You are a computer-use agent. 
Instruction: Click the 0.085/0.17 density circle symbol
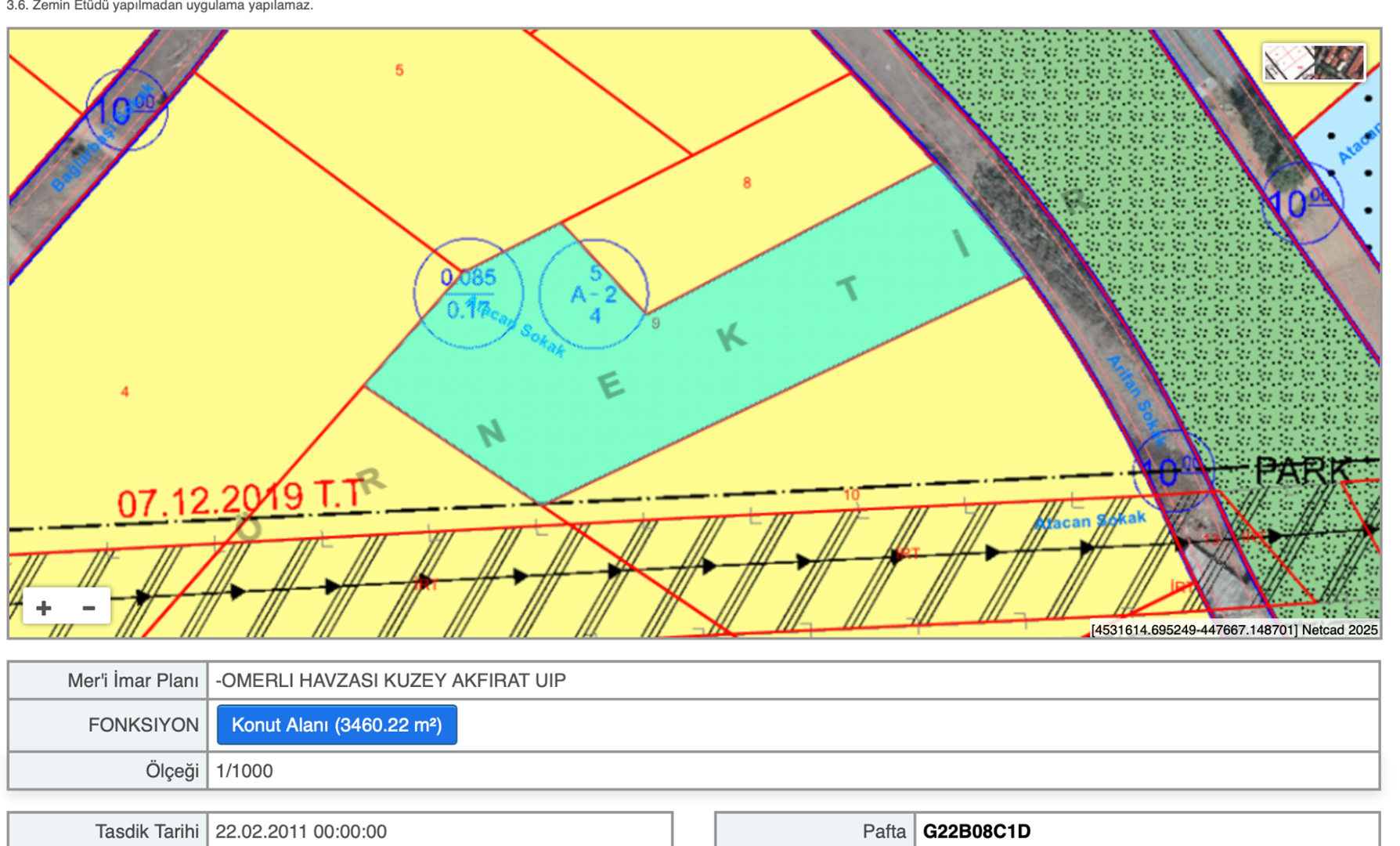[x=468, y=293]
